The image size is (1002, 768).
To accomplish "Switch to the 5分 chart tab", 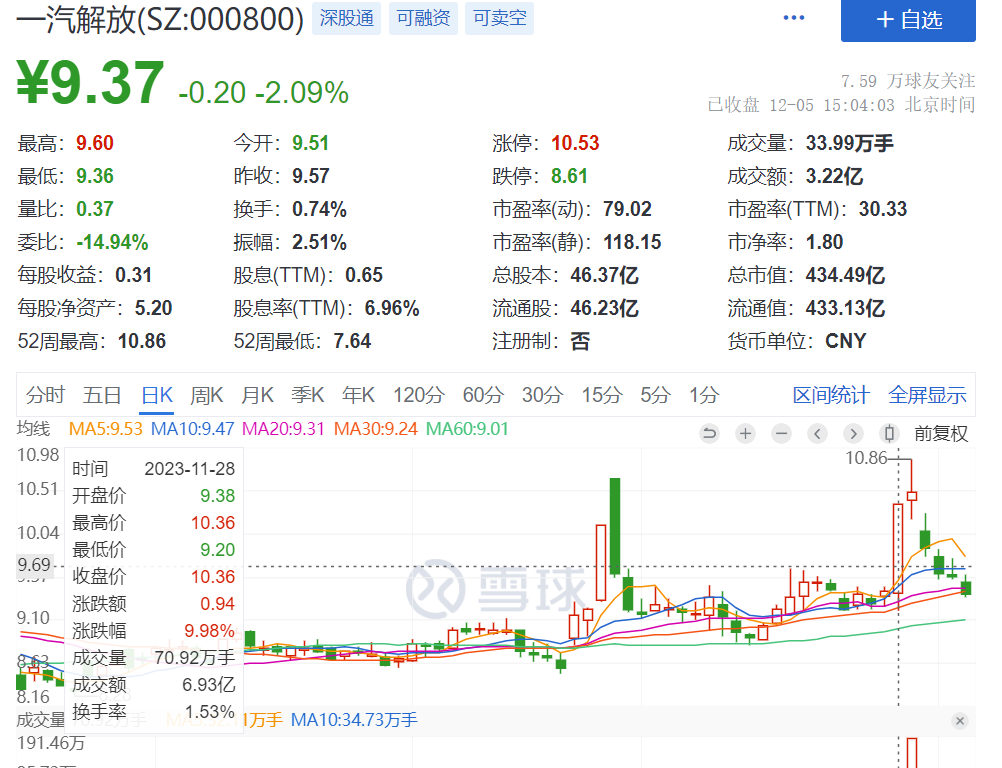I will pos(656,395).
